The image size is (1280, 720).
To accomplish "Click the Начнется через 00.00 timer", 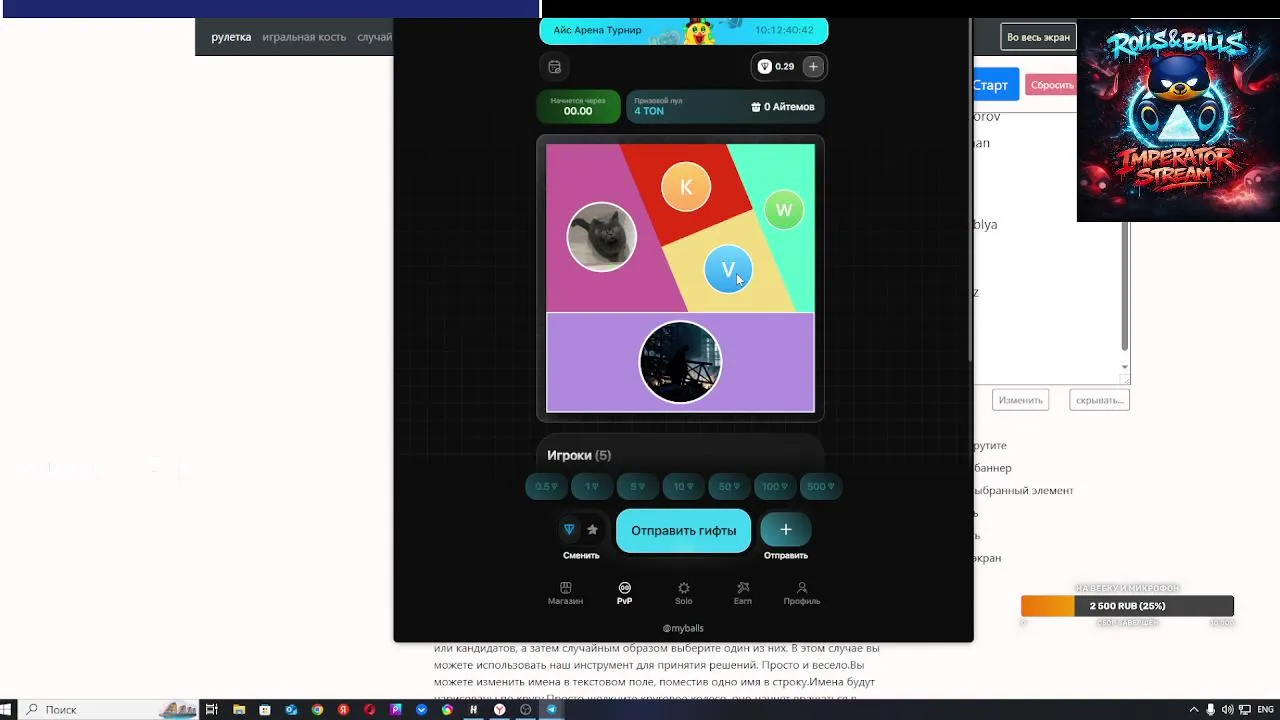I will pyautogui.click(x=578, y=107).
